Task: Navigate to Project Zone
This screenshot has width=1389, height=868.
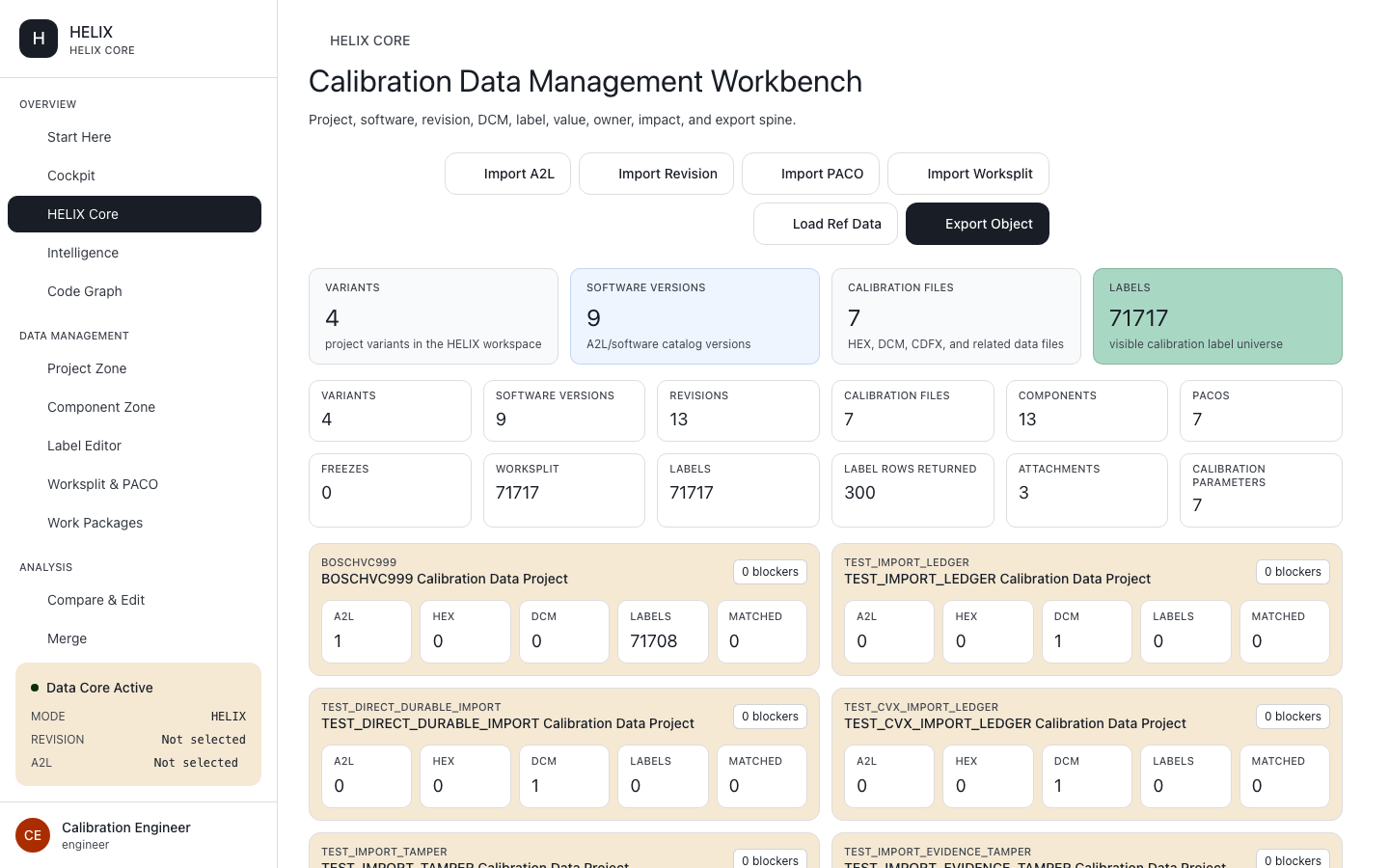Action: coord(134,368)
